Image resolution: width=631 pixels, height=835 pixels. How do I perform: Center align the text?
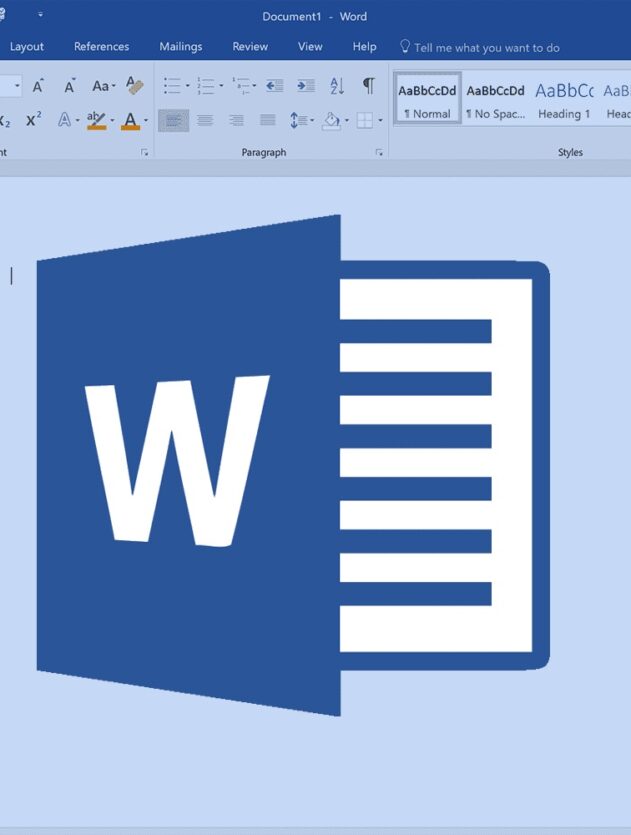[x=205, y=120]
